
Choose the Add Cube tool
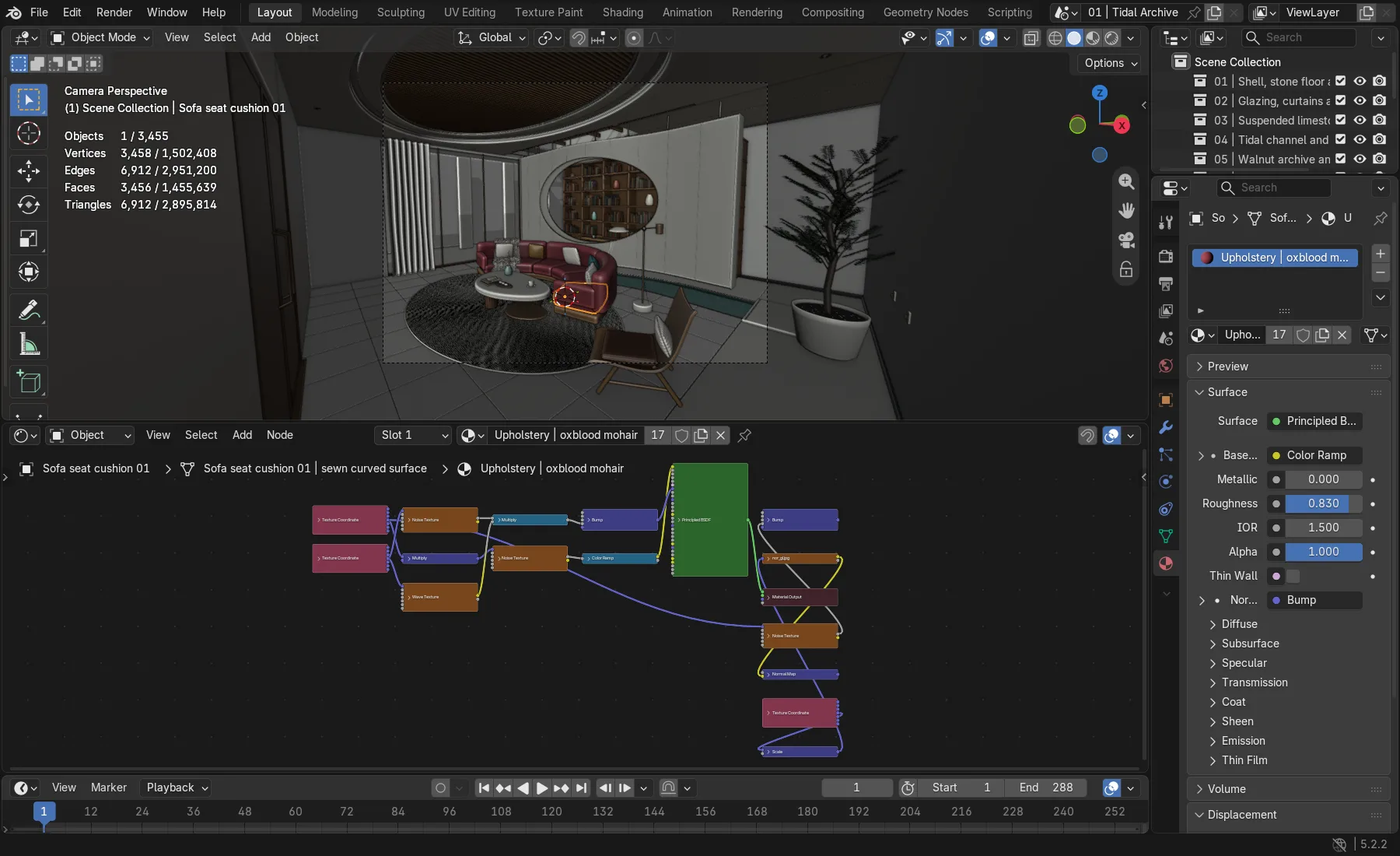tap(29, 382)
